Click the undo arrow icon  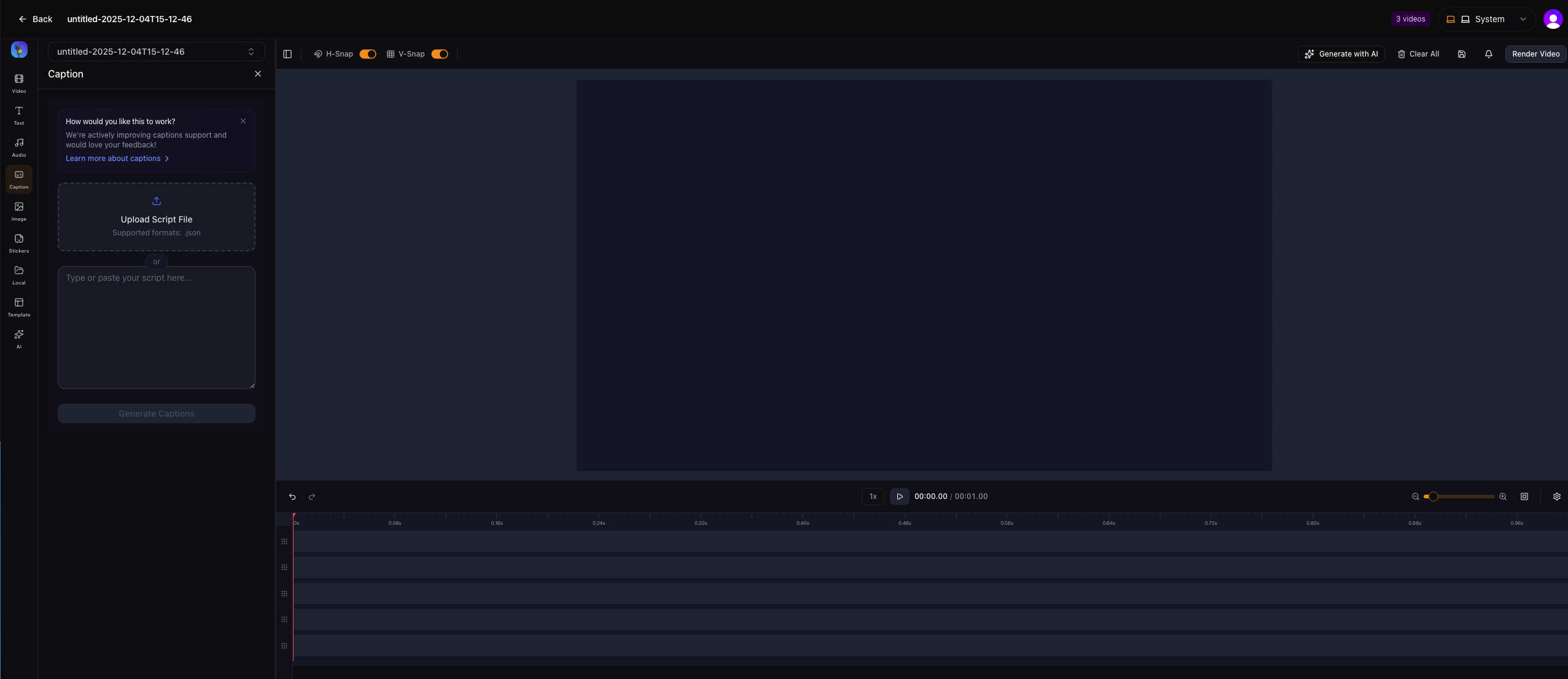292,496
